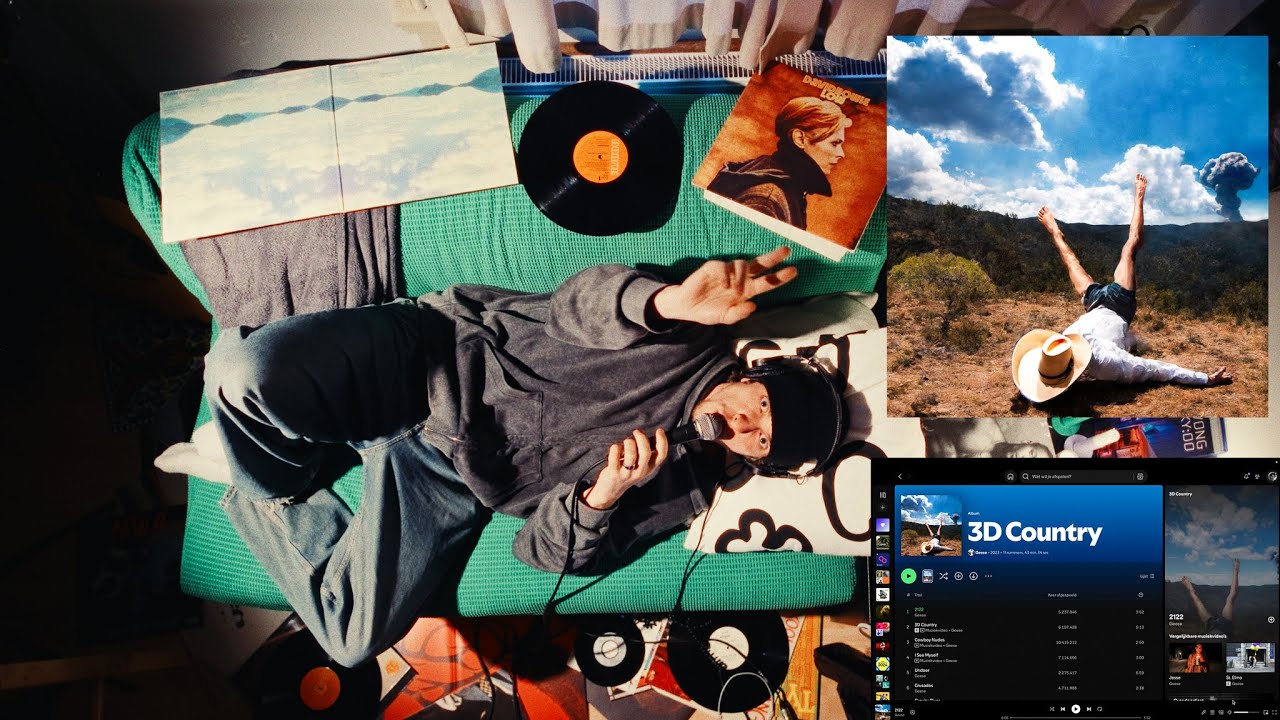Viewport: 1280px width, 720px height.
Task: Open album preview thumbnail next to play
Action: (x=927, y=576)
